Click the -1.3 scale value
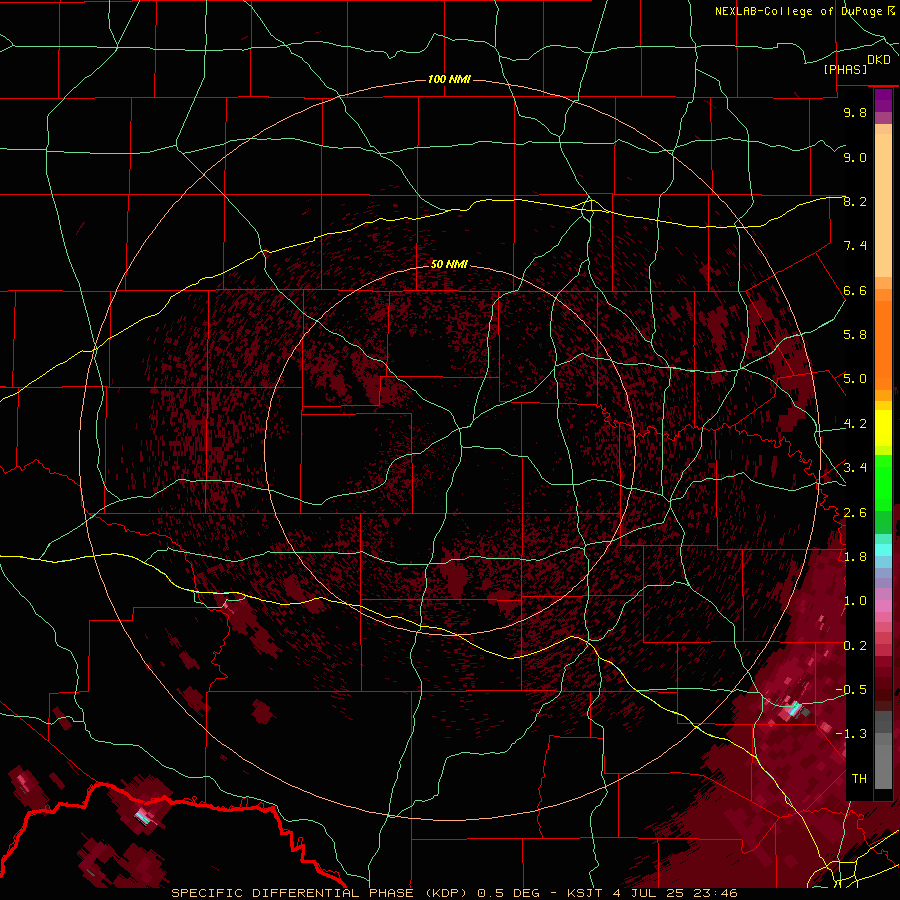The image size is (900, 900). (x=851, y=734)
